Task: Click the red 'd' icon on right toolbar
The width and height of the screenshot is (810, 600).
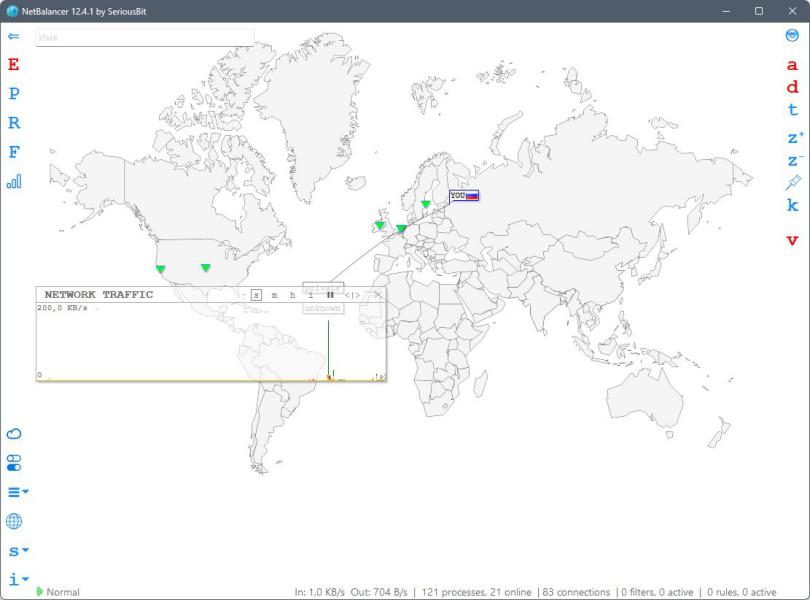Action: pos(792,87)
